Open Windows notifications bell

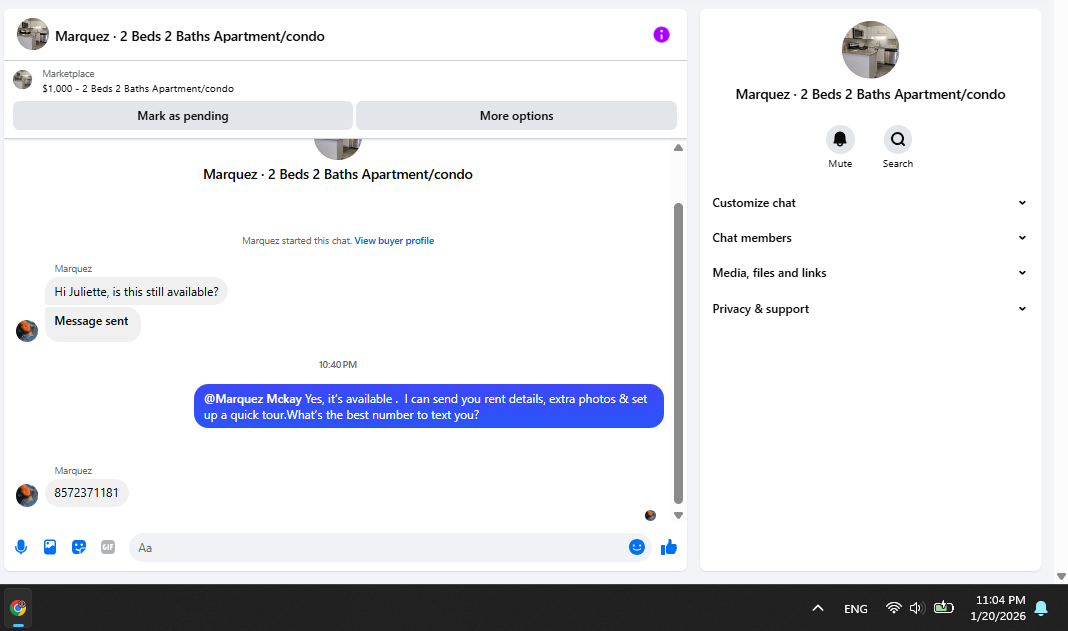[1041, 608]
